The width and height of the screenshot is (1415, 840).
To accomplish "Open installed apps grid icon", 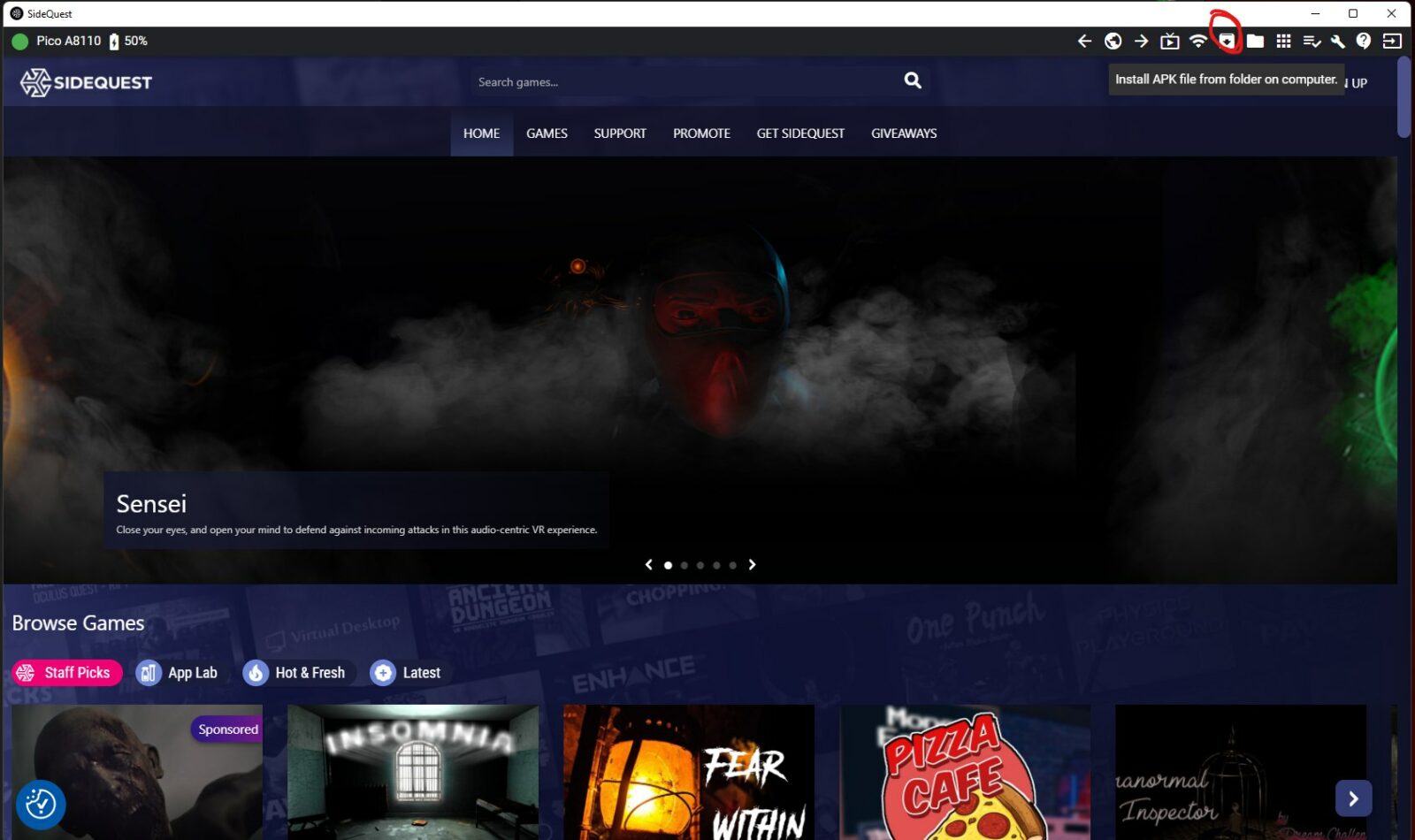I will pos(1283,41).
